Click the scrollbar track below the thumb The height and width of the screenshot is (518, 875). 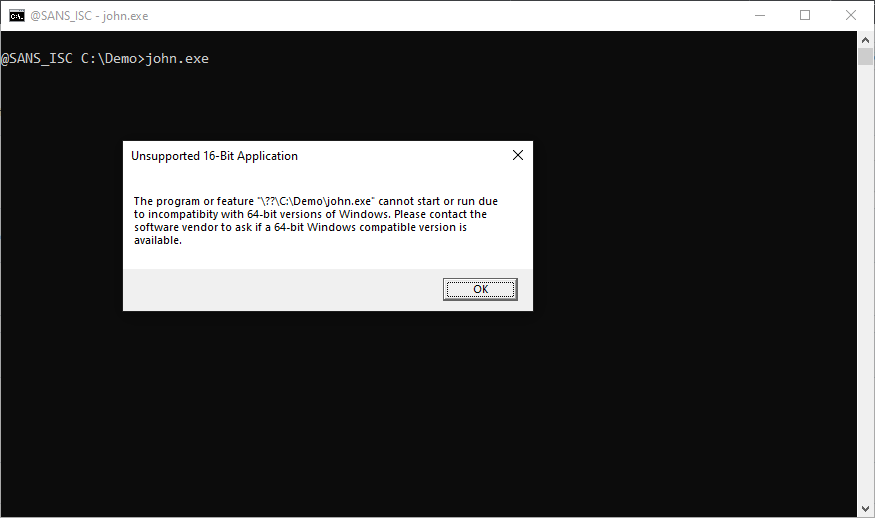point(866,300)
